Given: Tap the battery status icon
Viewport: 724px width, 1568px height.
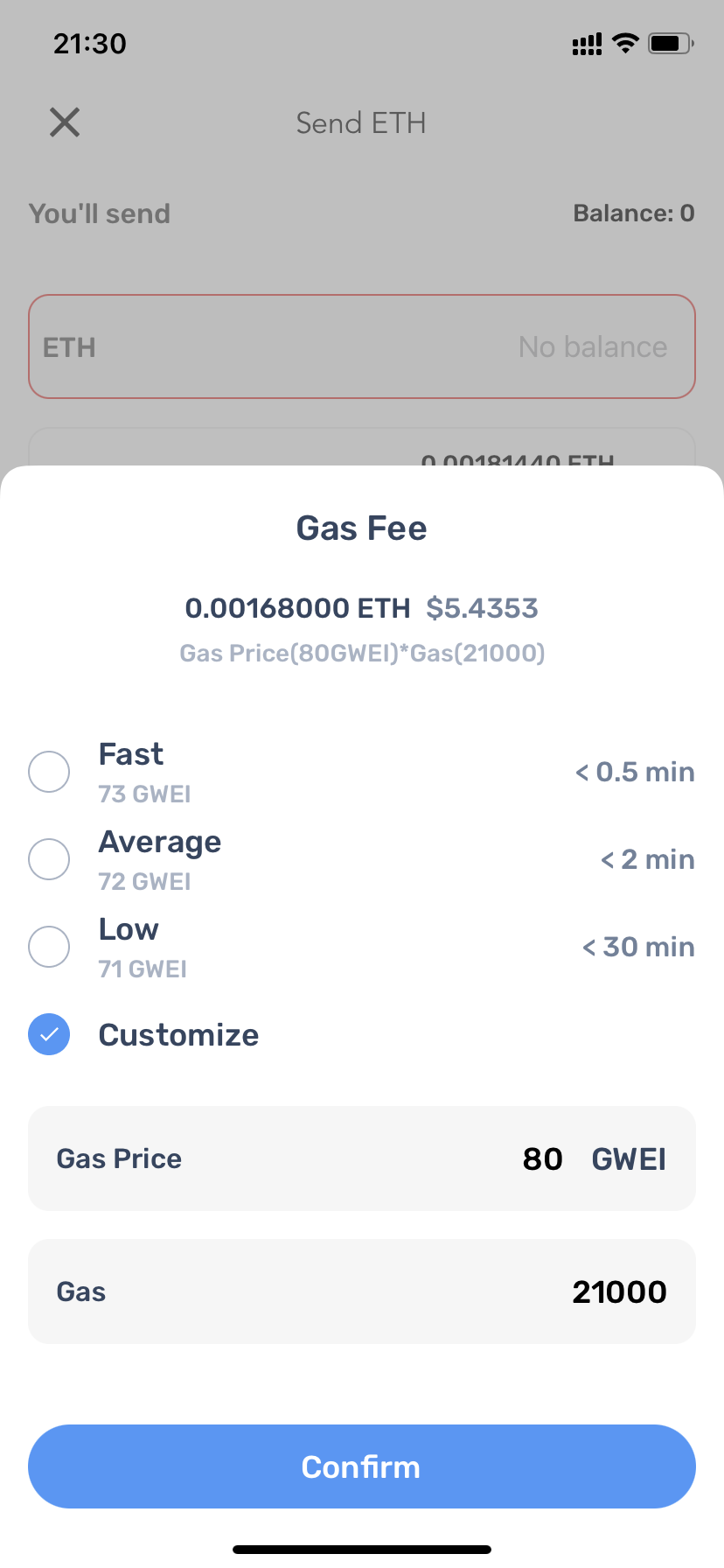Looking at the screenshot, I should click(x=670, y=43).
